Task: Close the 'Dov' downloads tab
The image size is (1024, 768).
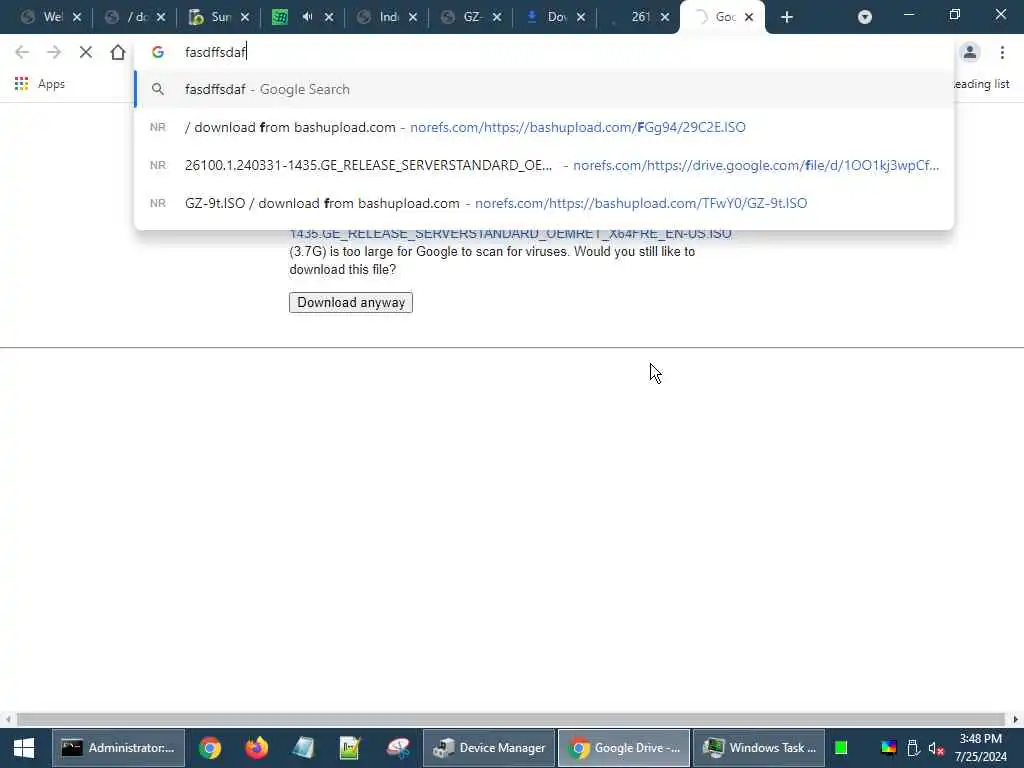Action: [581, 18]
